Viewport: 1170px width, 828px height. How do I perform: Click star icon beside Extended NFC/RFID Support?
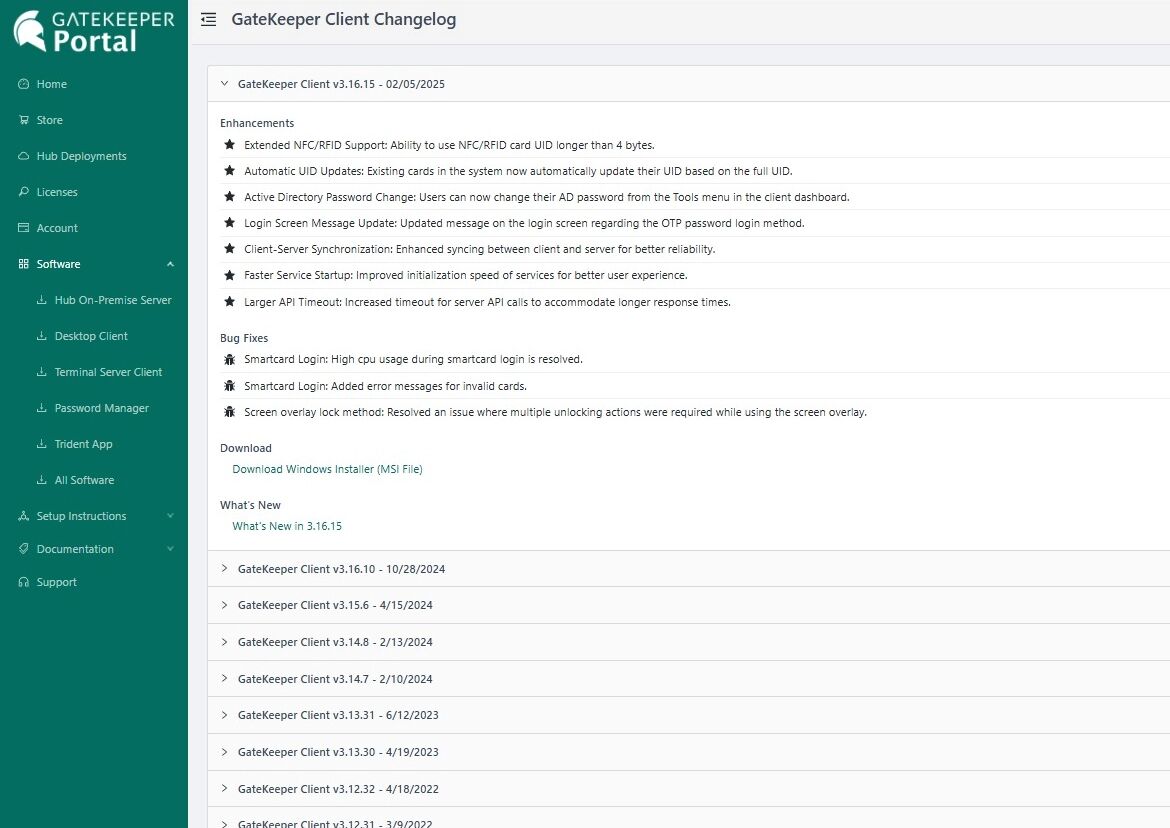point(230,145)
